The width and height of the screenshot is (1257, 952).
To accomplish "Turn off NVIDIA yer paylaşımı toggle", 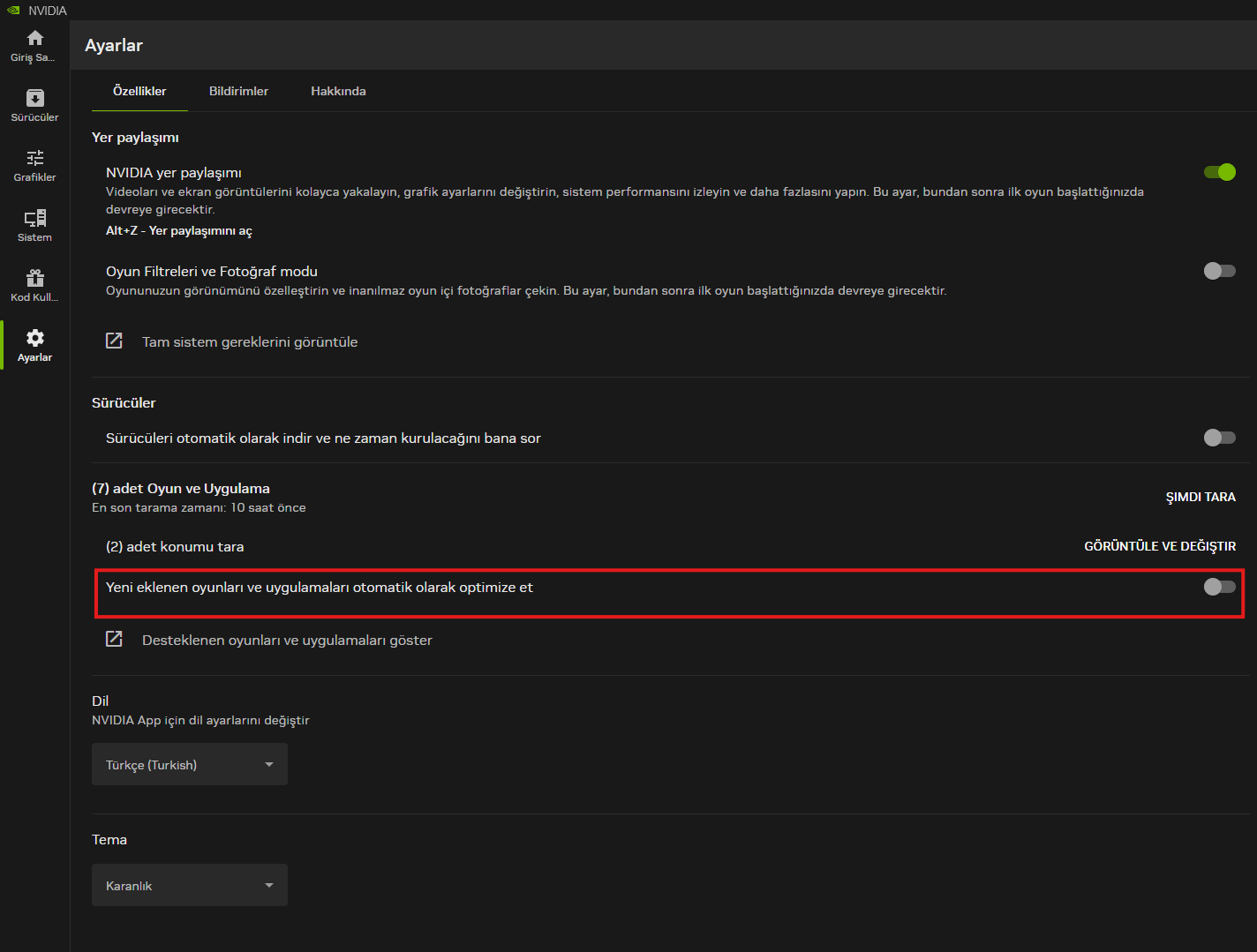I will pyautogui.click(x=1220, y=172).
